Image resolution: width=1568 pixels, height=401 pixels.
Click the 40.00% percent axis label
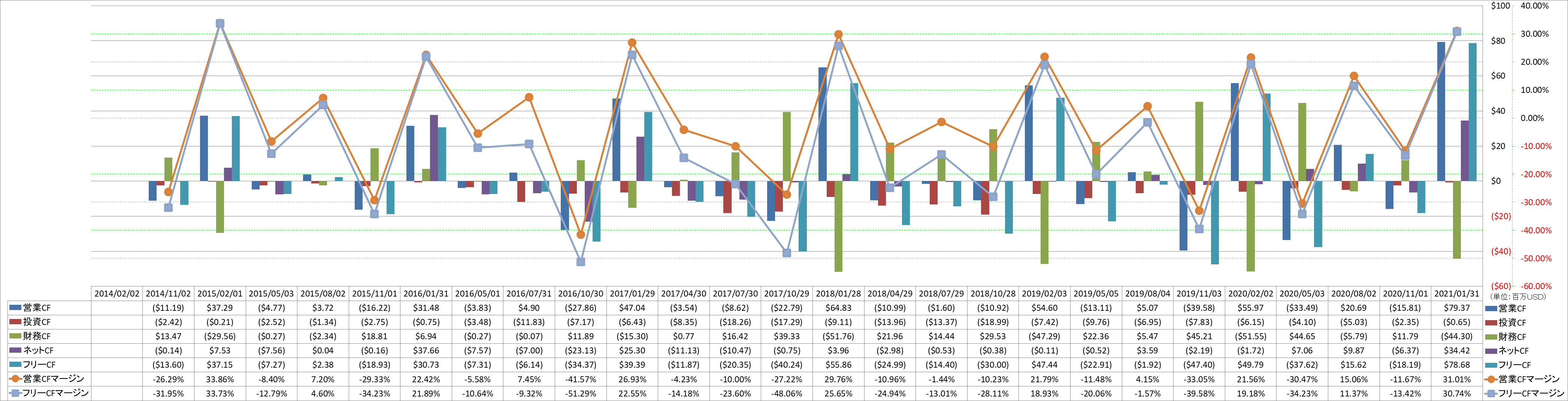click(1535, 6)
